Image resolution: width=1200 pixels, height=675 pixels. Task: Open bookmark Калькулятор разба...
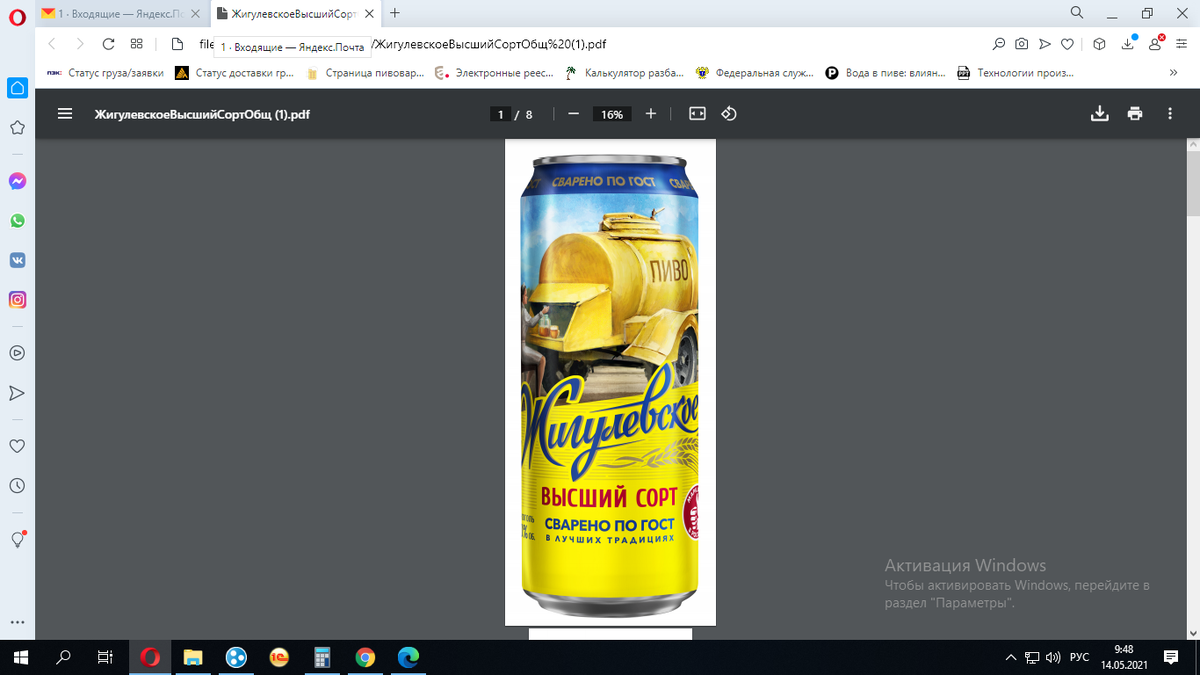[625, 73]
